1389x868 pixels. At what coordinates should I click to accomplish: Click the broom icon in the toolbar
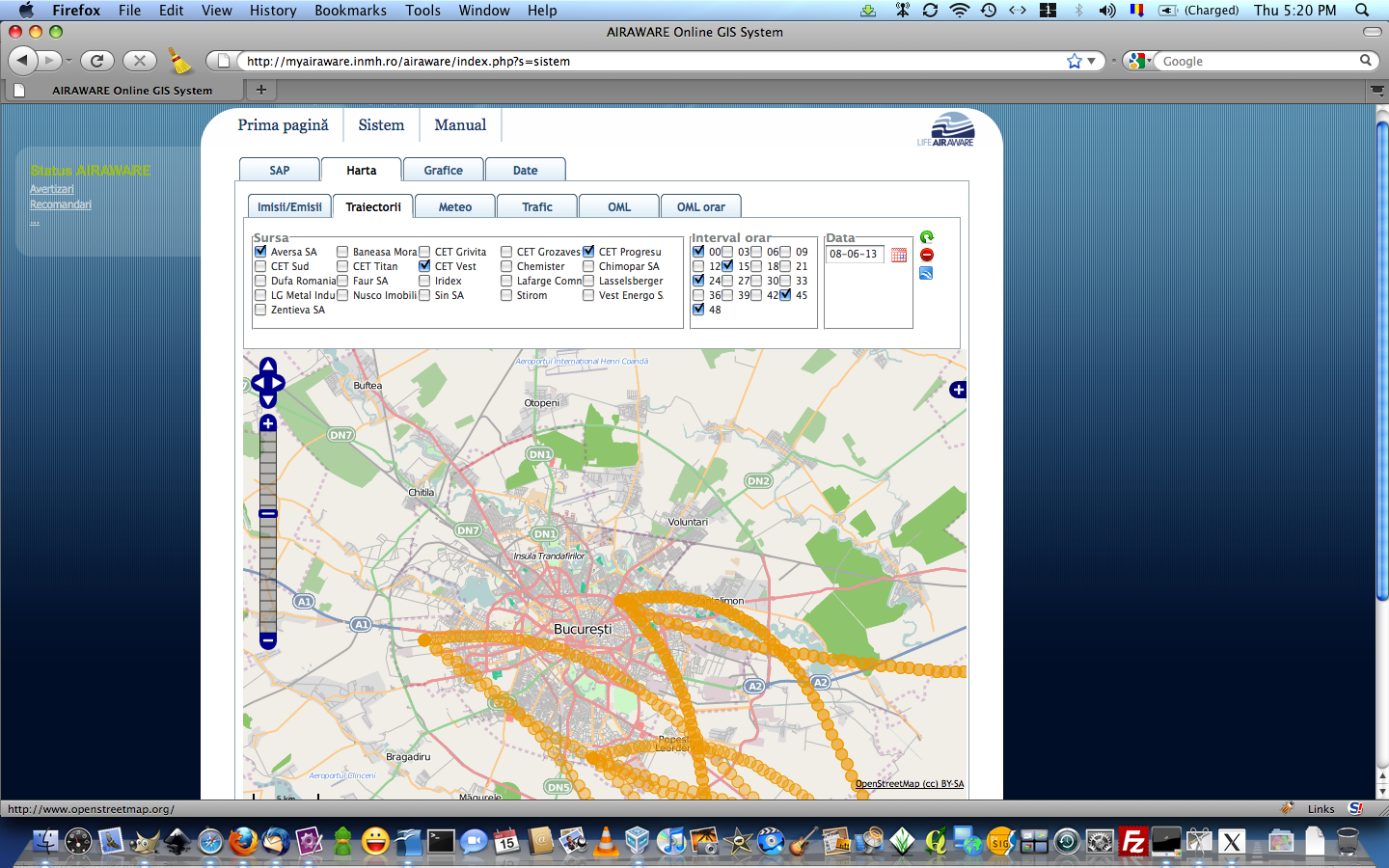(x=179, y=61)
